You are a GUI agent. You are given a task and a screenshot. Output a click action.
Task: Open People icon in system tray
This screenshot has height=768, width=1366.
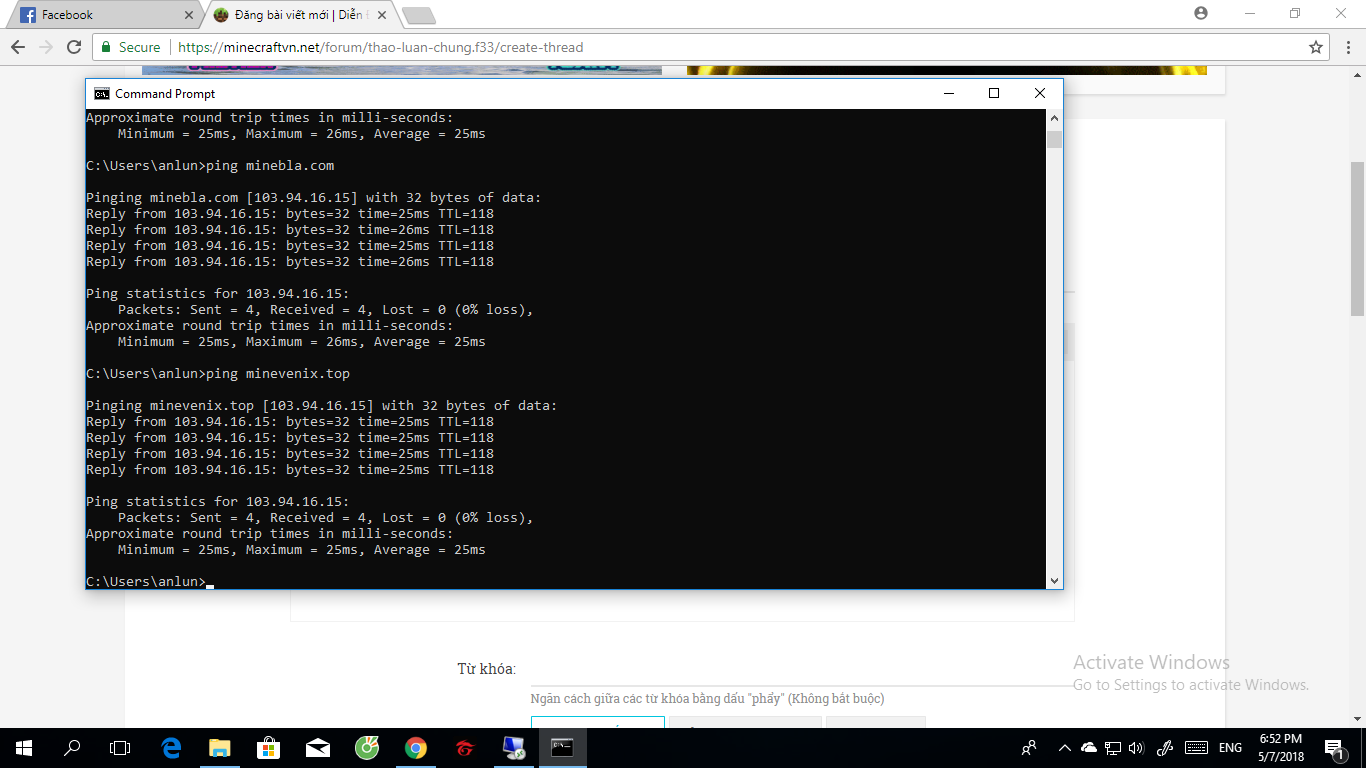tap(1029, 747)
